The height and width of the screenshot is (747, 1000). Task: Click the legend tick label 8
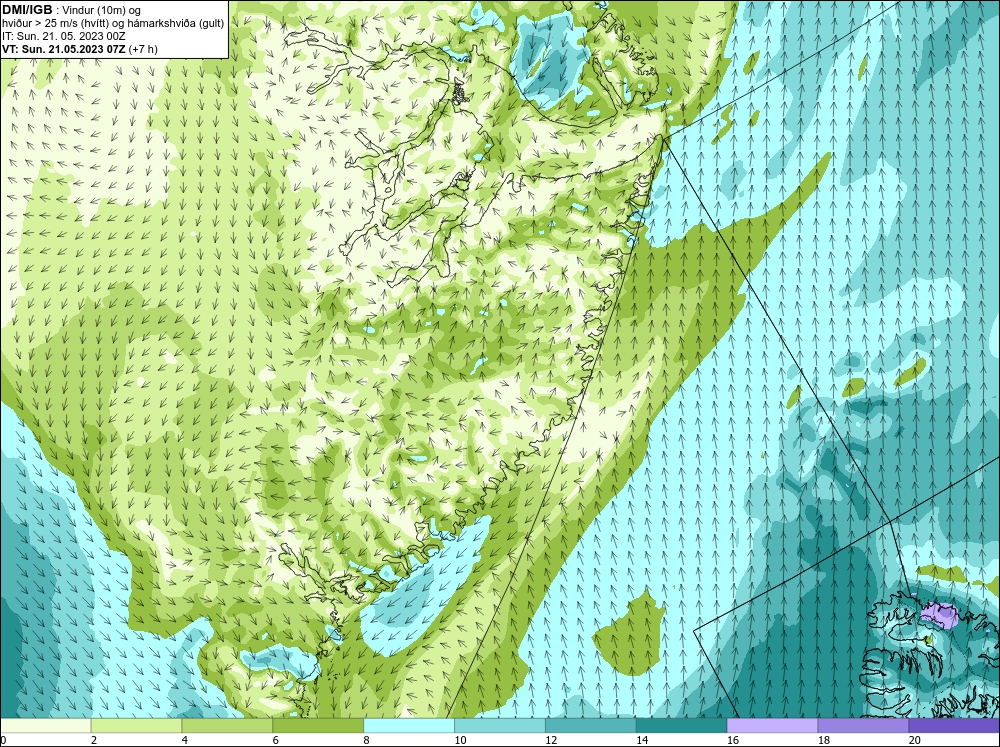[x=367, y=740]
